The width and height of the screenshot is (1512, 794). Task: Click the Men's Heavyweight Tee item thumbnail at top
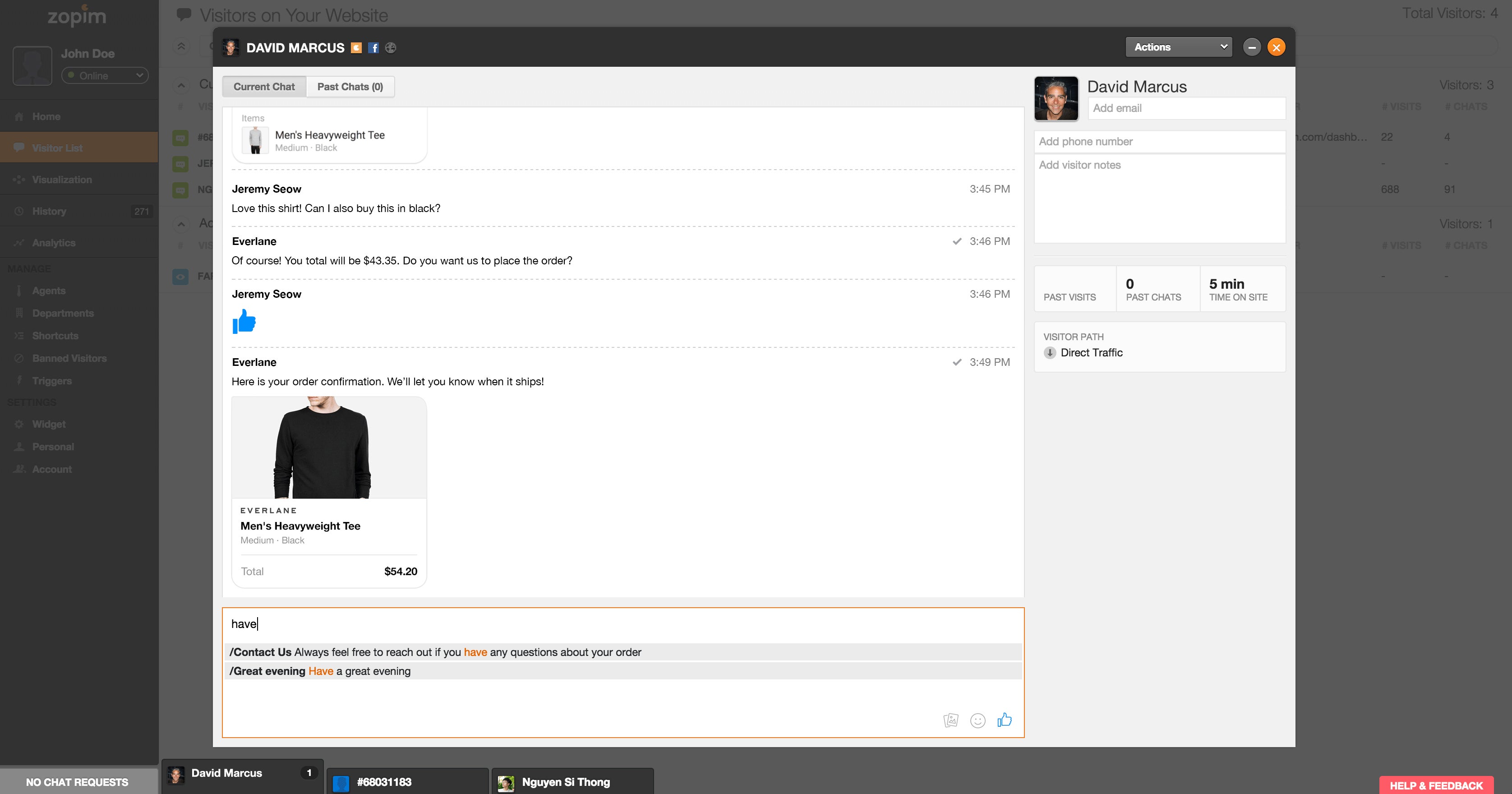point(255,141)
